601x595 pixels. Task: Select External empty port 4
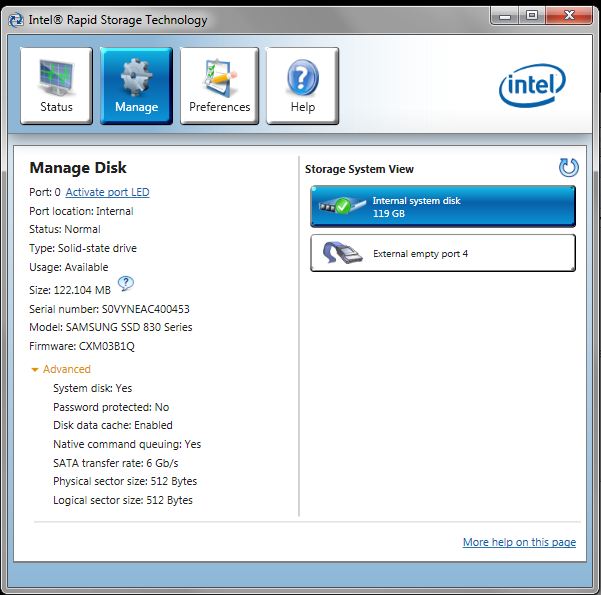[x=443, y=253]
